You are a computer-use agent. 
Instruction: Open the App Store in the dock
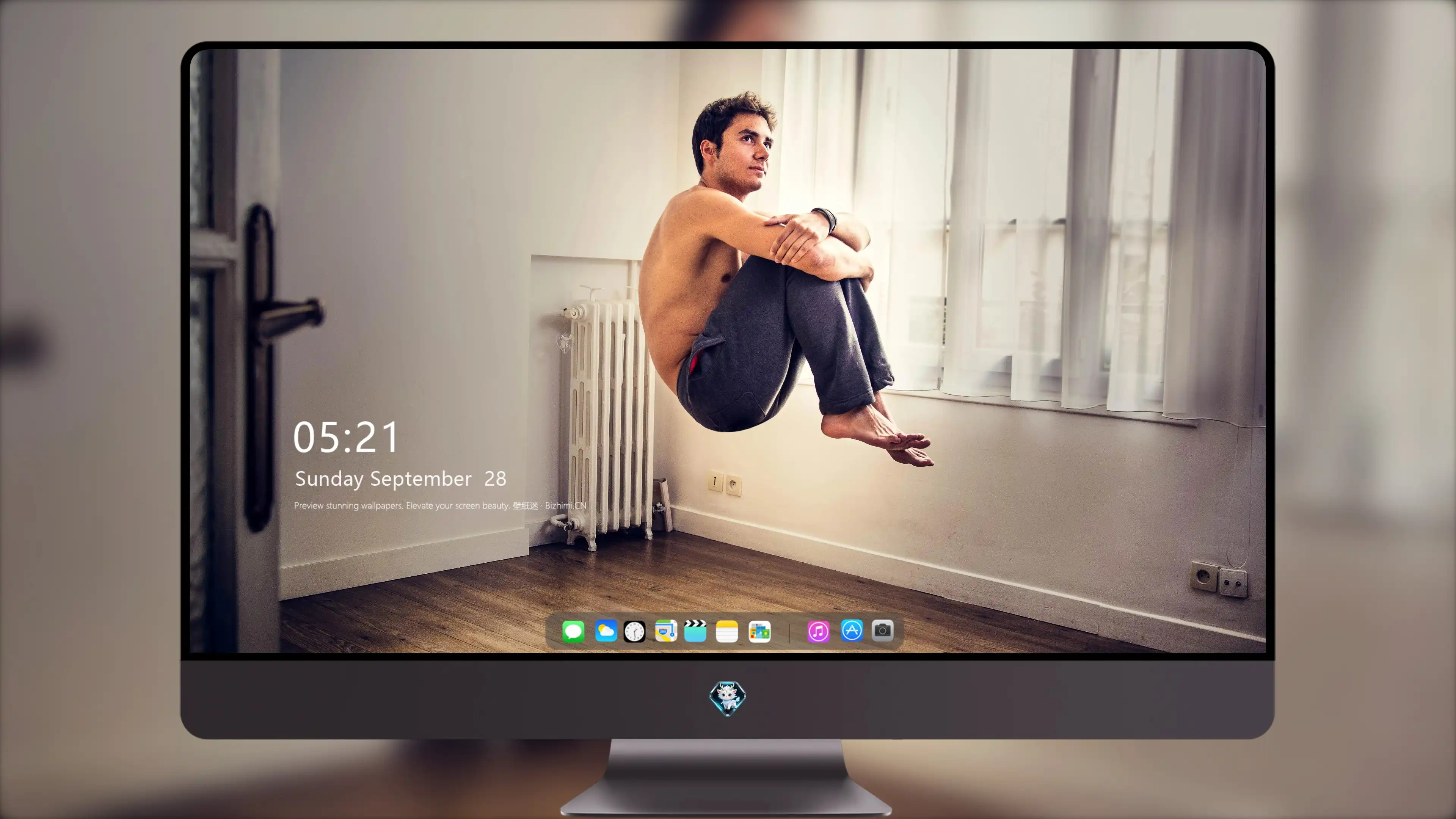tap(852, 630)
